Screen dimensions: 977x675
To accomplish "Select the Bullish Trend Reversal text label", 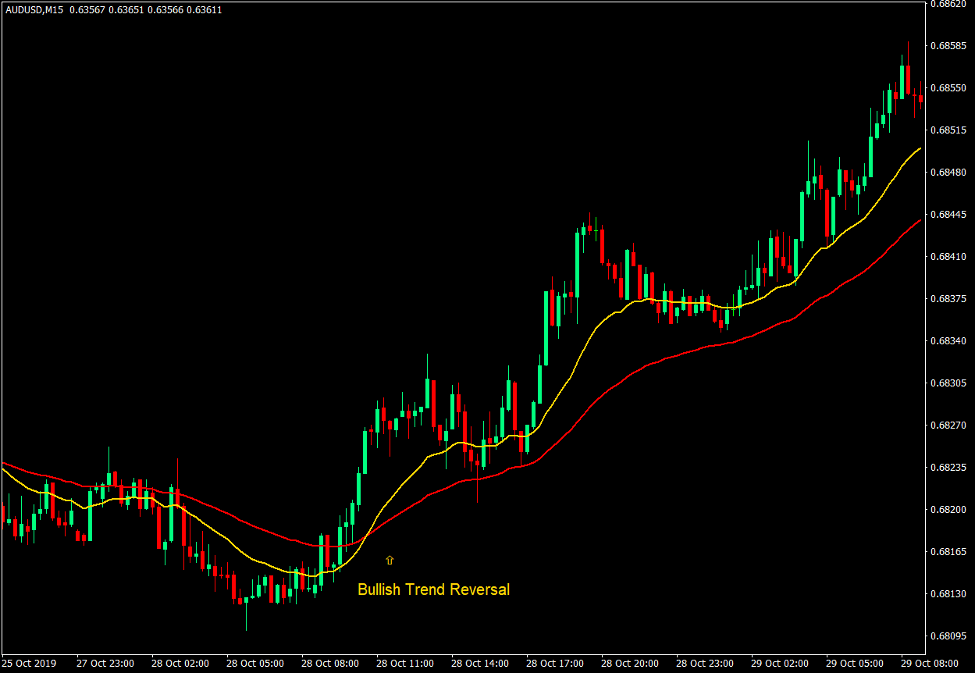I will click(433, 590).
